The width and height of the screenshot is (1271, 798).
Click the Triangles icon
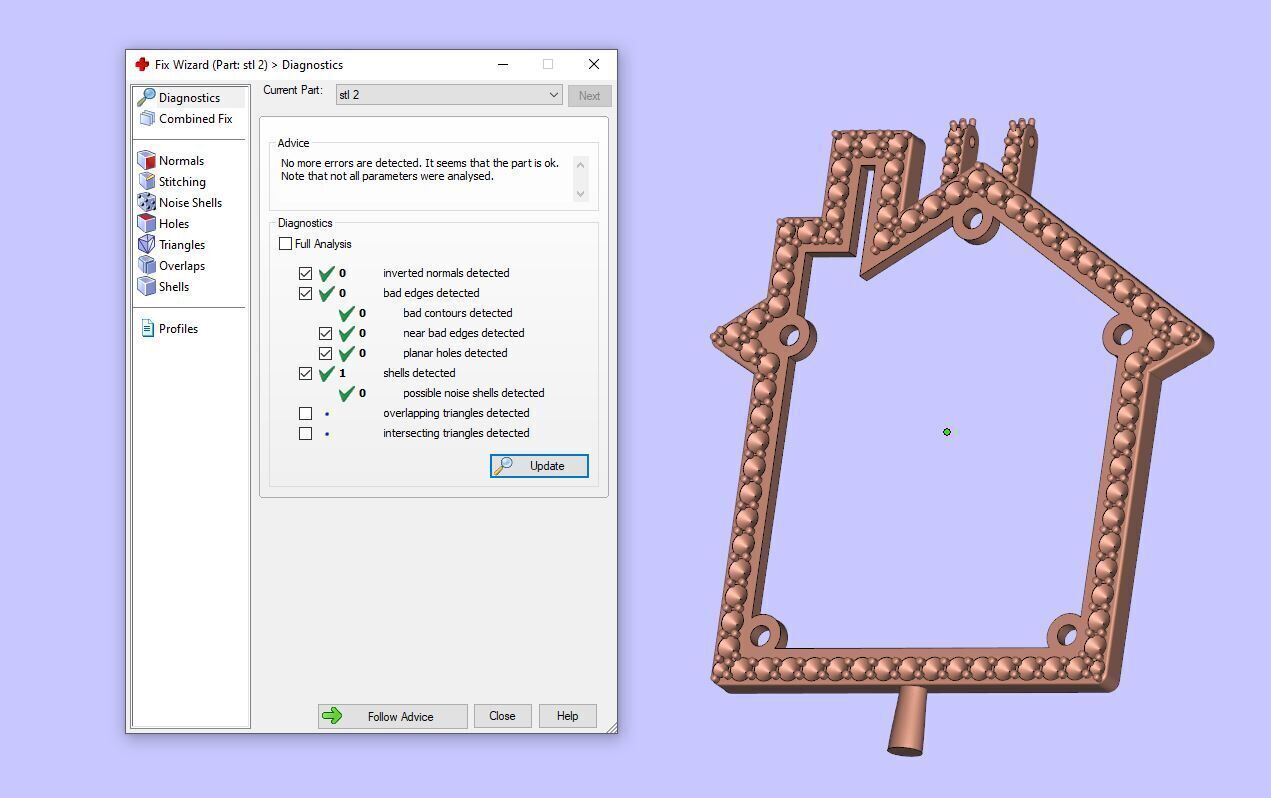[x=146, y=244]
